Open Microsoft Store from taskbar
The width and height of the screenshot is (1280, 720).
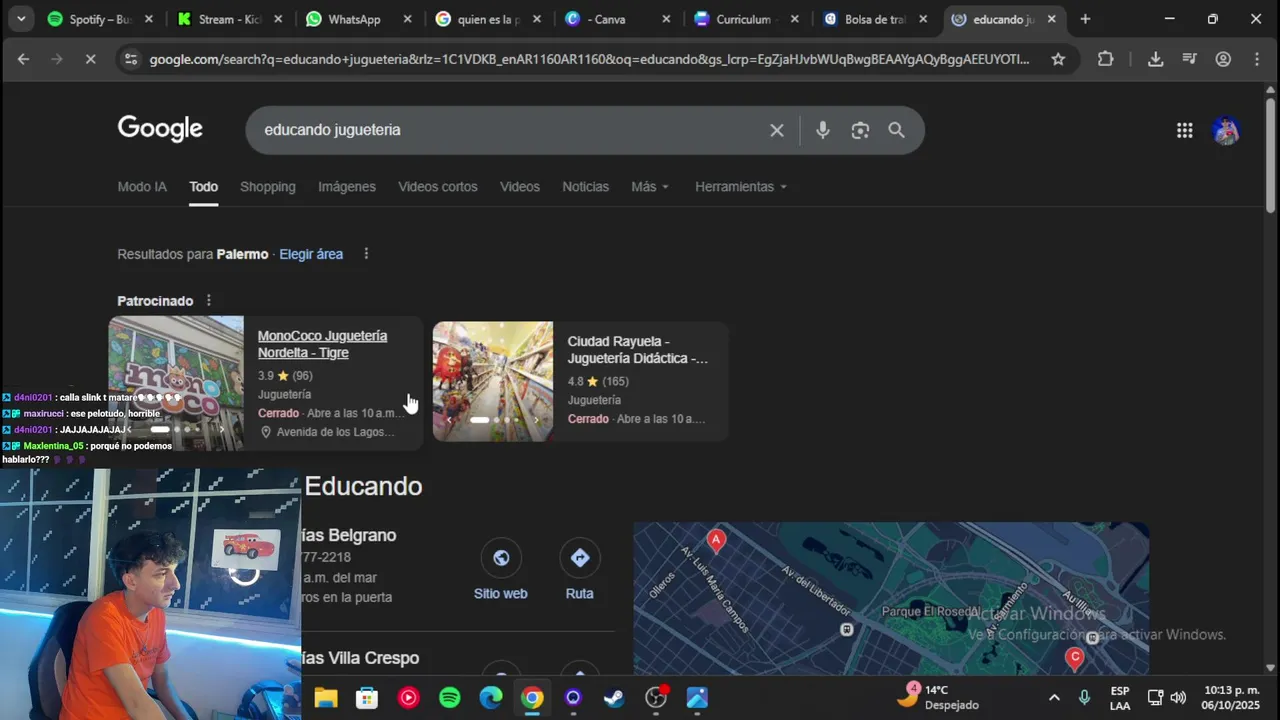click(x=367, y=698)
